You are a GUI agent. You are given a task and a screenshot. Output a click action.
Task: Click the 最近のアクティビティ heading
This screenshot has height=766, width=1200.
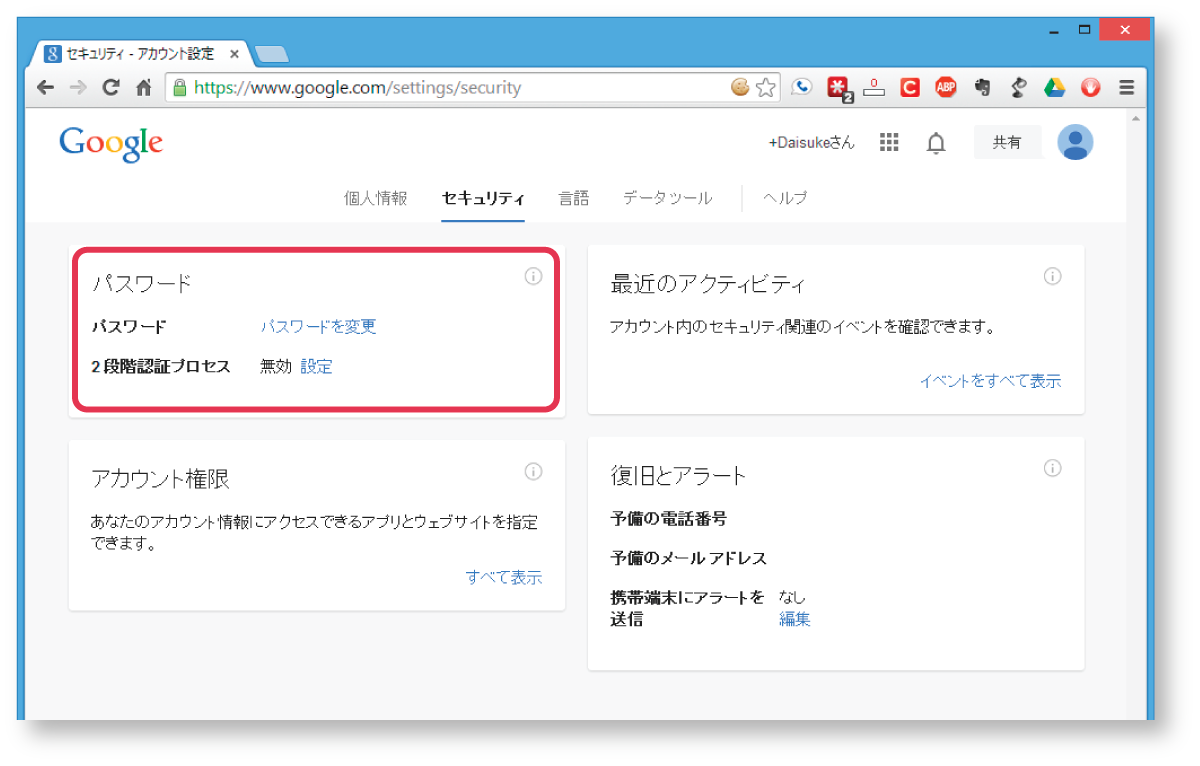tap(707, 284)
